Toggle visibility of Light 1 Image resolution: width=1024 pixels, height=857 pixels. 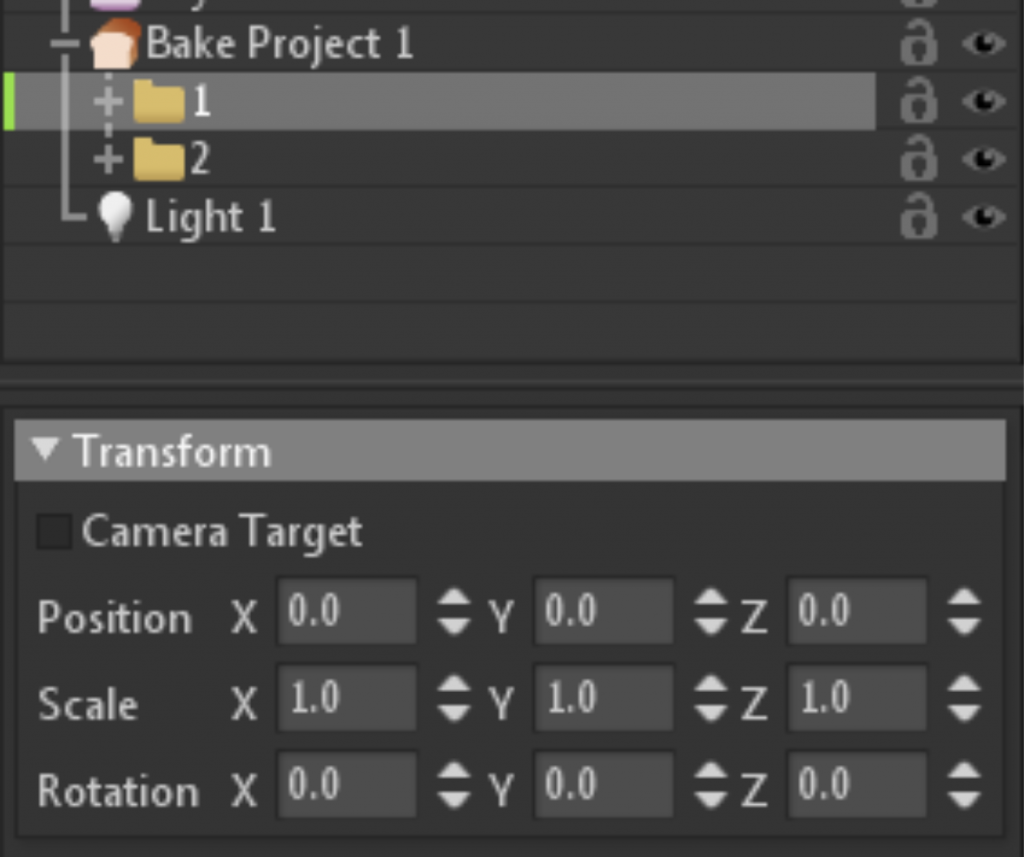984,216
